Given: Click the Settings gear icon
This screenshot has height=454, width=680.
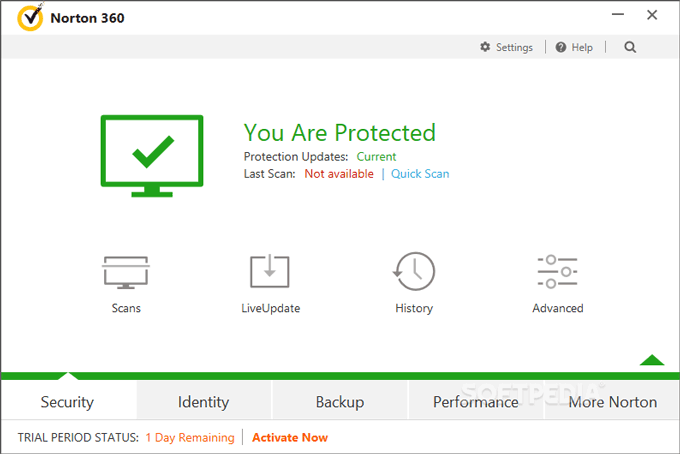Looking at the screenshot, I should (486, 47).
